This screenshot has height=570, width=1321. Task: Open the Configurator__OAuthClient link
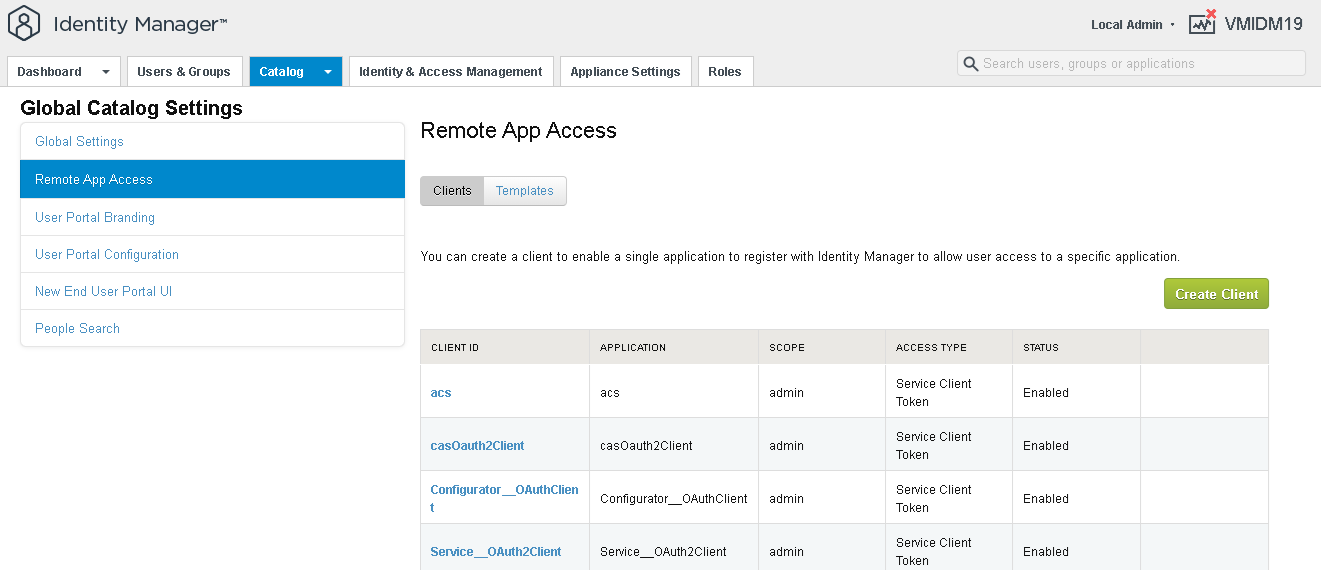pos(505,498)
